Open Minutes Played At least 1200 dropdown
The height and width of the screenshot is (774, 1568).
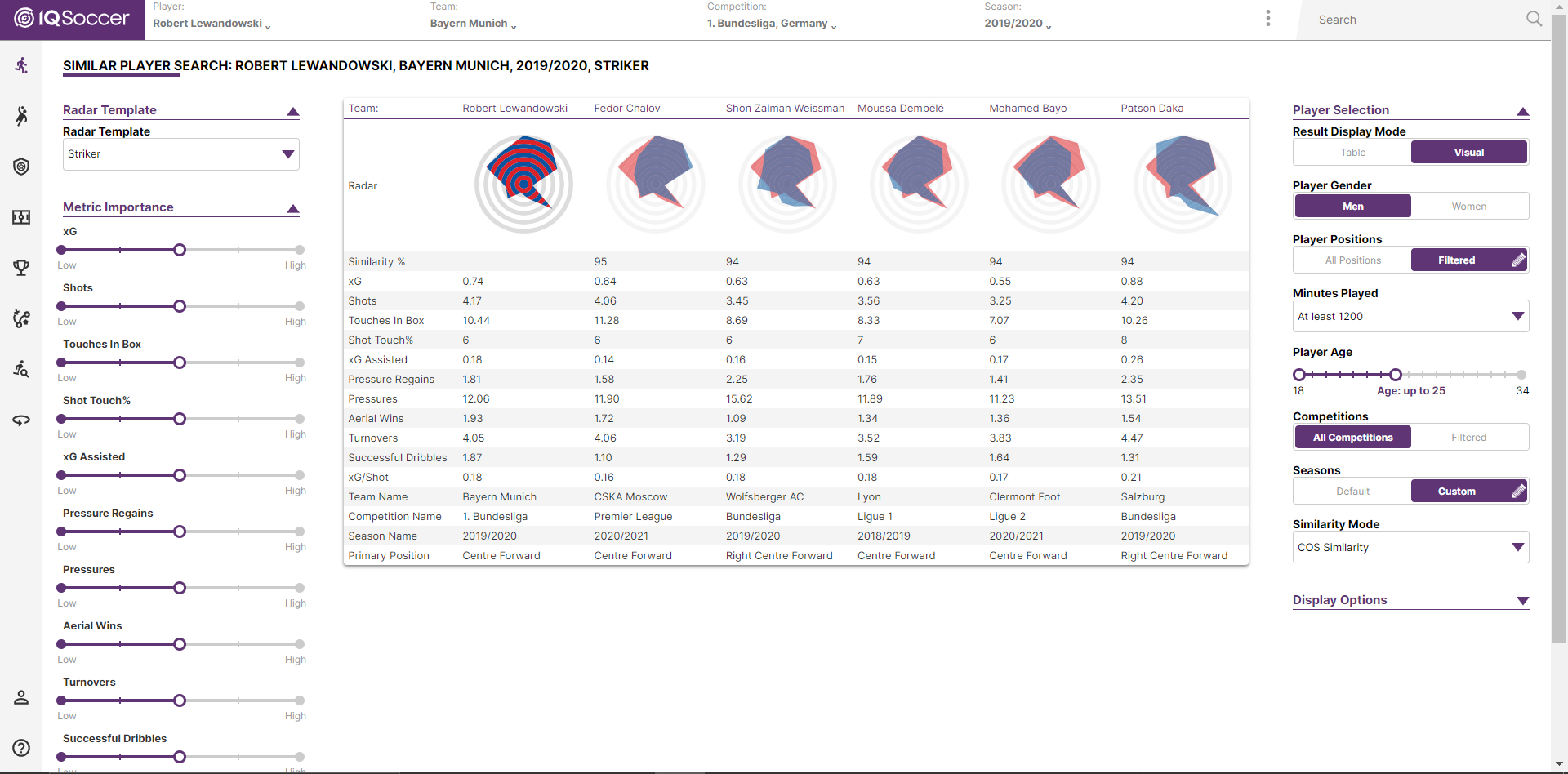(x=1410, y=317)
